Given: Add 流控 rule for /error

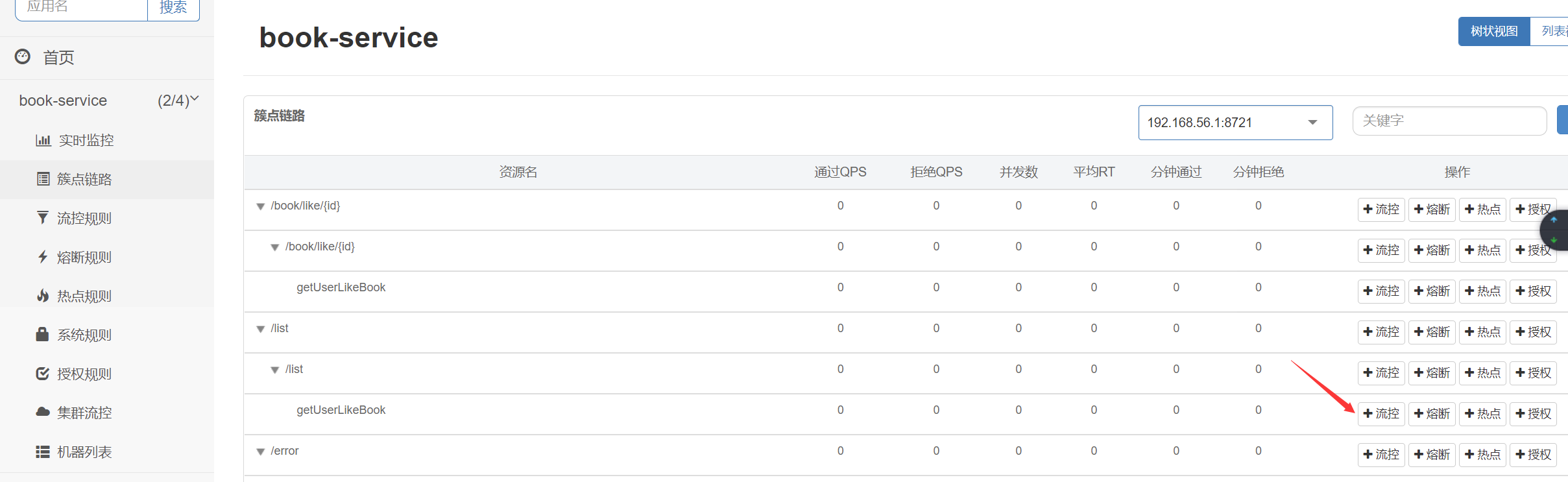Looking at the screenshot, I should coord(1381,455).
